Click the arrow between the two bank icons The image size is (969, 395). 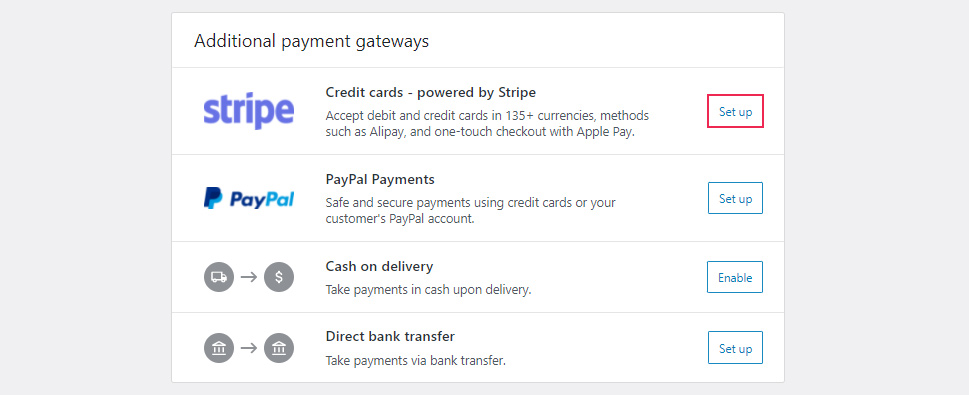coord(248,348)
